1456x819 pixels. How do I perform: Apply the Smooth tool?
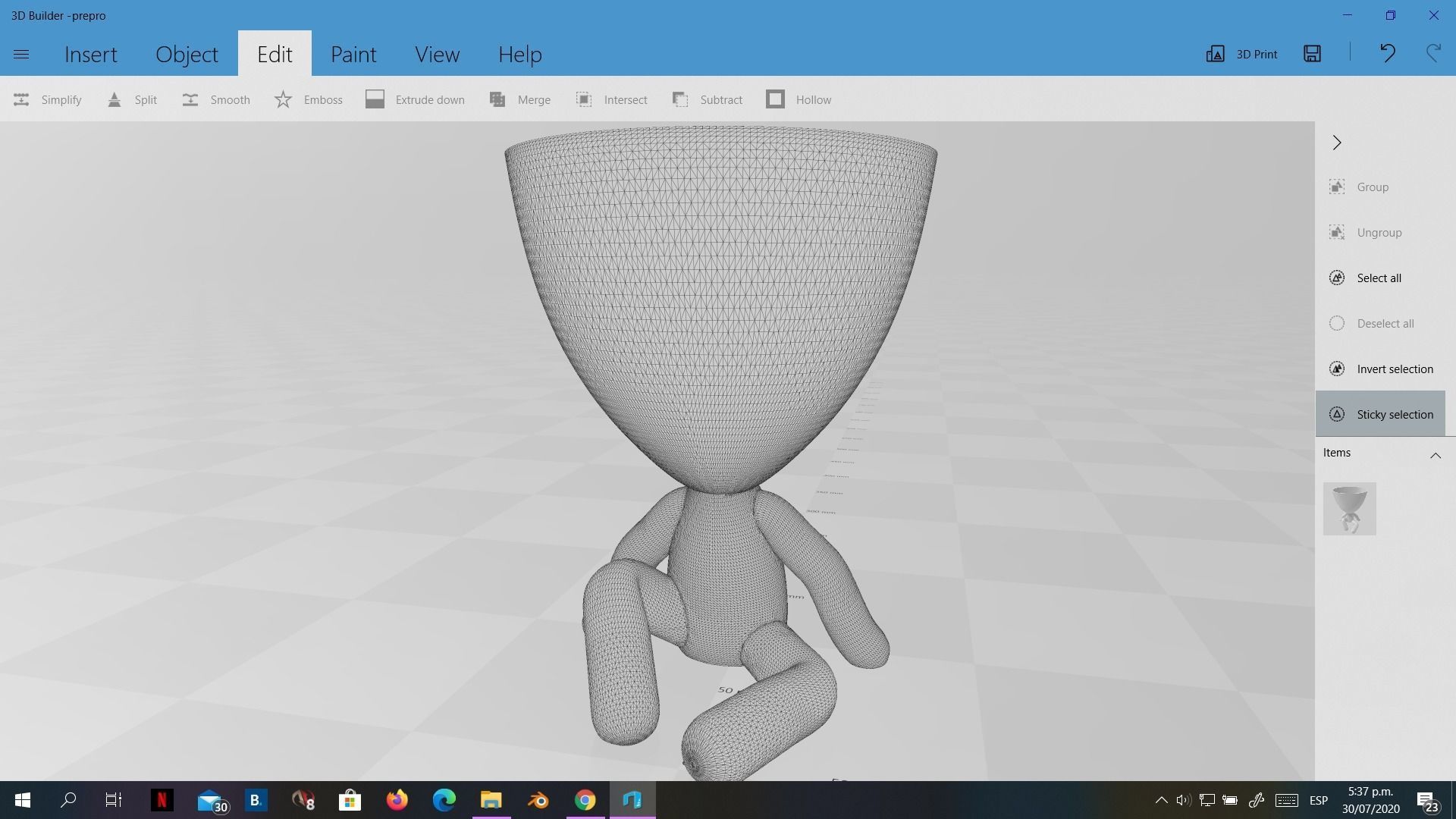pos(215,99)
